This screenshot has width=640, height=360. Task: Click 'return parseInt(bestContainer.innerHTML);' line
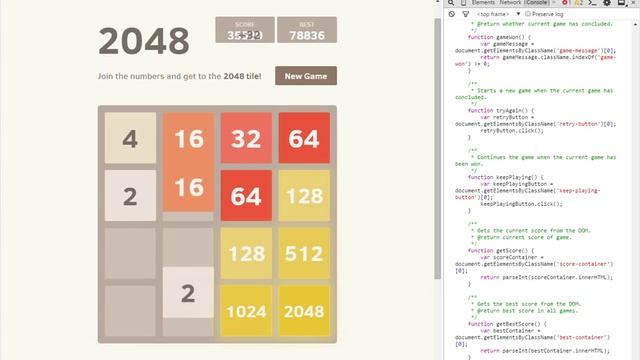[x=545, y=351]
